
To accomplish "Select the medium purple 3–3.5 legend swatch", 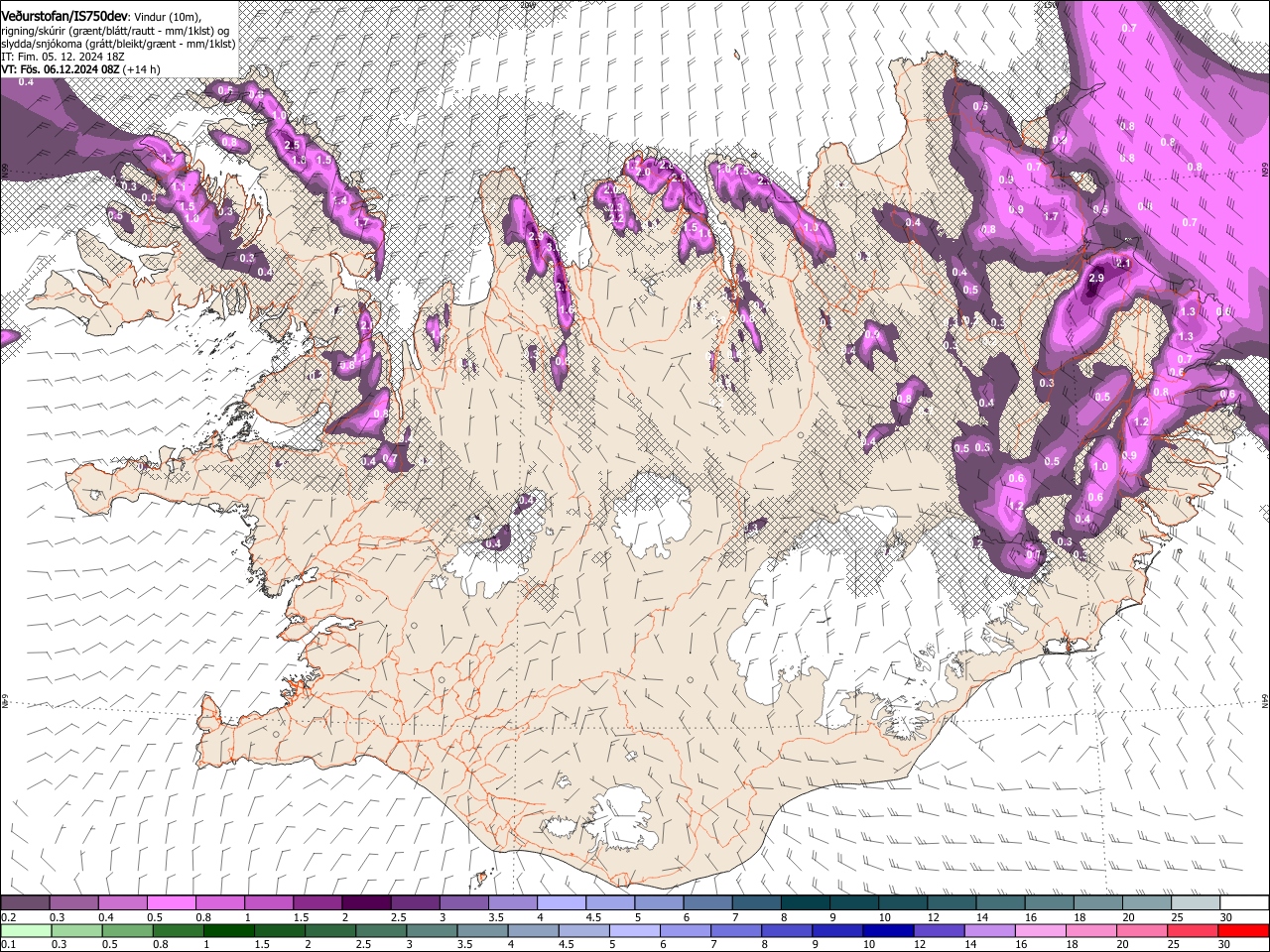I will point(463,902).
